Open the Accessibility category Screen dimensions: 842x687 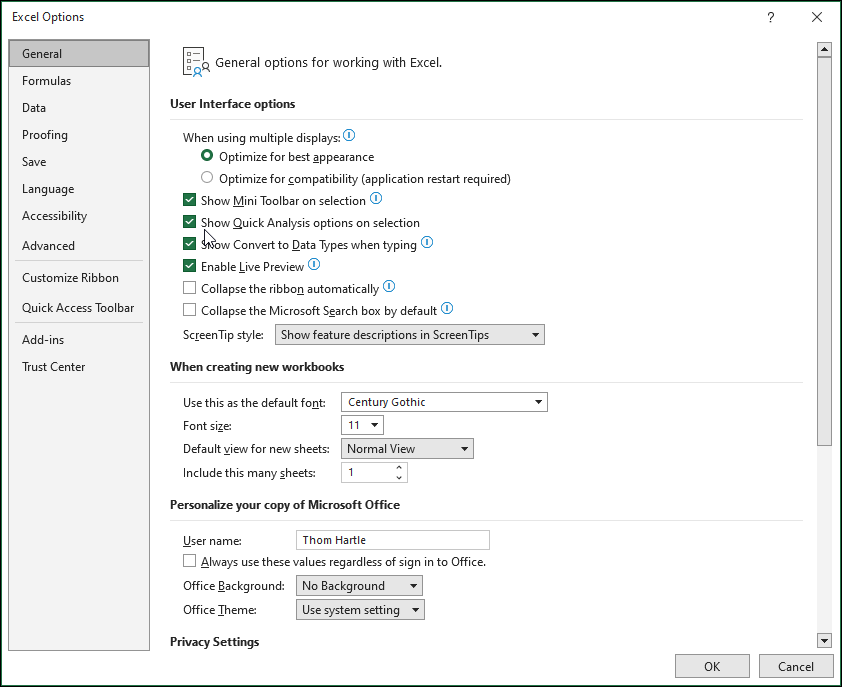click(79, 216)
